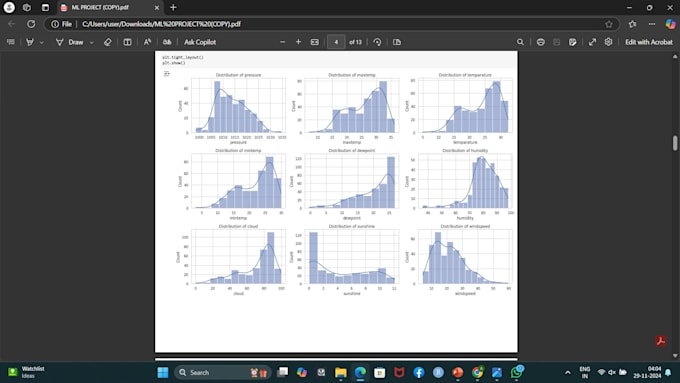The image size is (680, 383).
Task: Activate the Draw tool
Action: pos(70,42)
